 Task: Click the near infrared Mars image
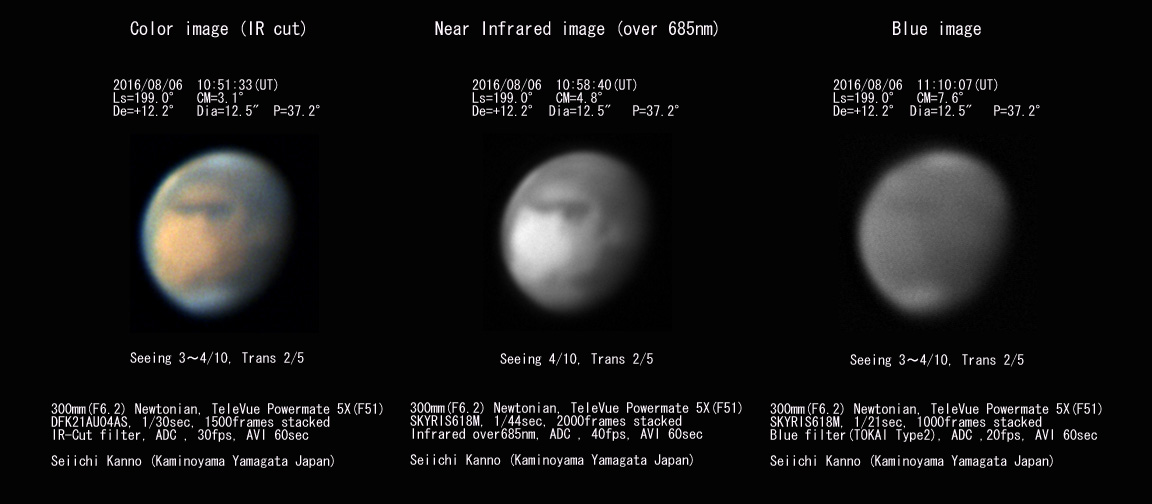(575, 231)
